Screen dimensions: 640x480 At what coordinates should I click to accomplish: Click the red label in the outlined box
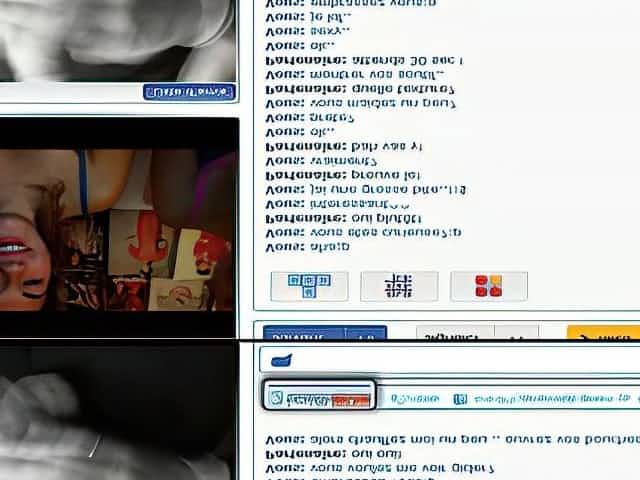click(350, 400)
